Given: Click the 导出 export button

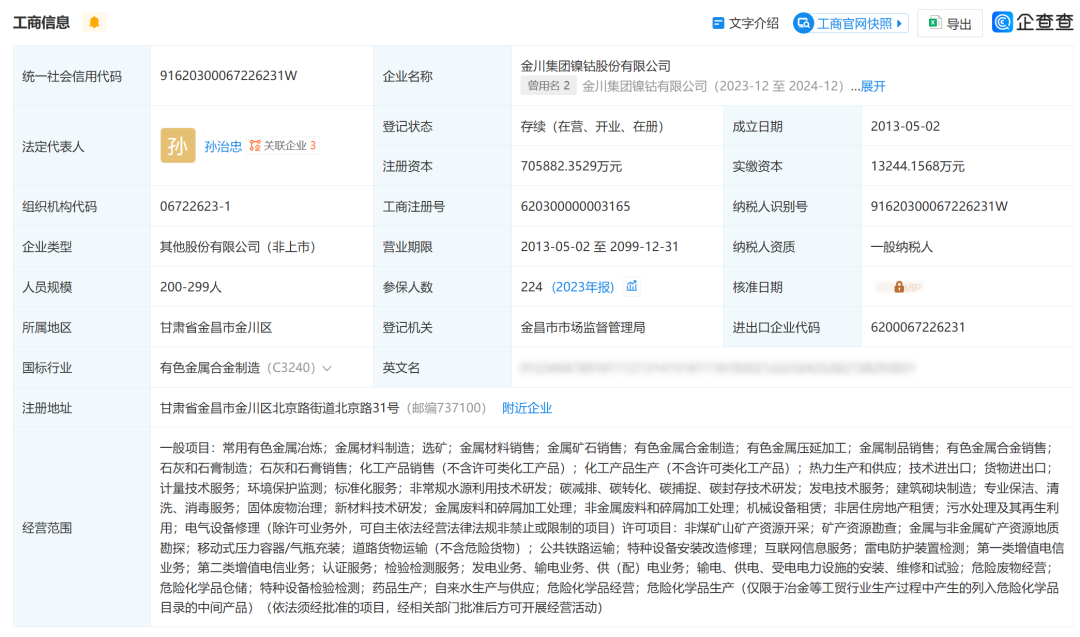Looking at the screenshot, I should pyautogui.click(x=950, y=23).
